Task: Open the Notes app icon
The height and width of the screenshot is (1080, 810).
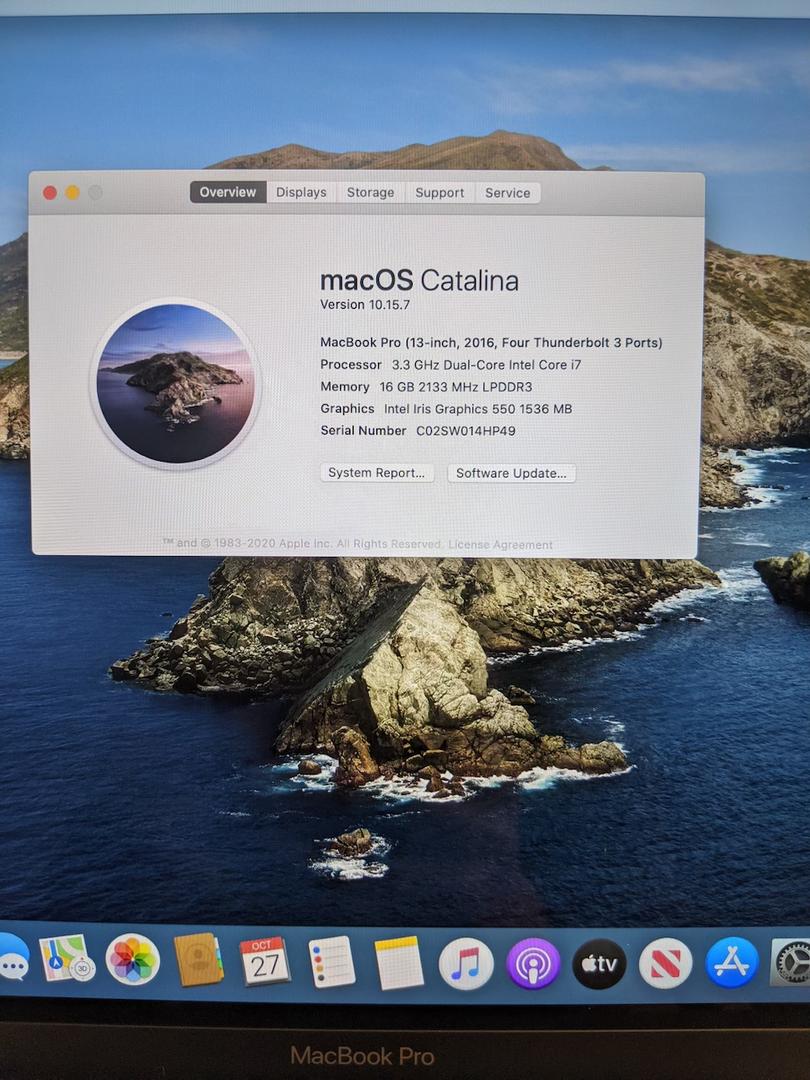Action: (399, 963)
